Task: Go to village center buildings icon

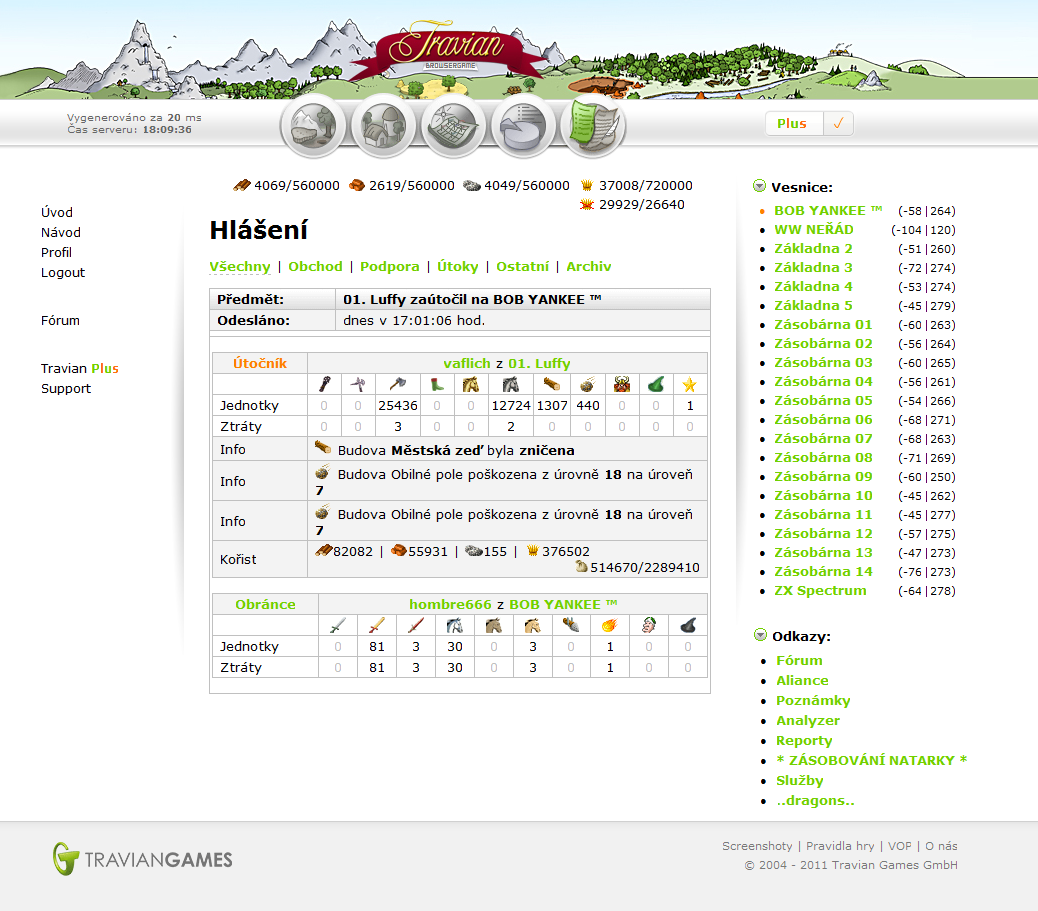Action: coord(383,125)
